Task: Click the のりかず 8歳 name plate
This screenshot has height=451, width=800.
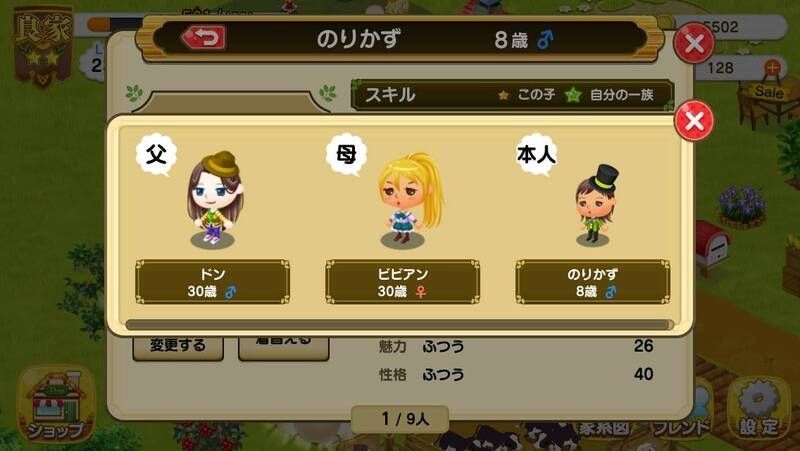Action: pos(593,282)
